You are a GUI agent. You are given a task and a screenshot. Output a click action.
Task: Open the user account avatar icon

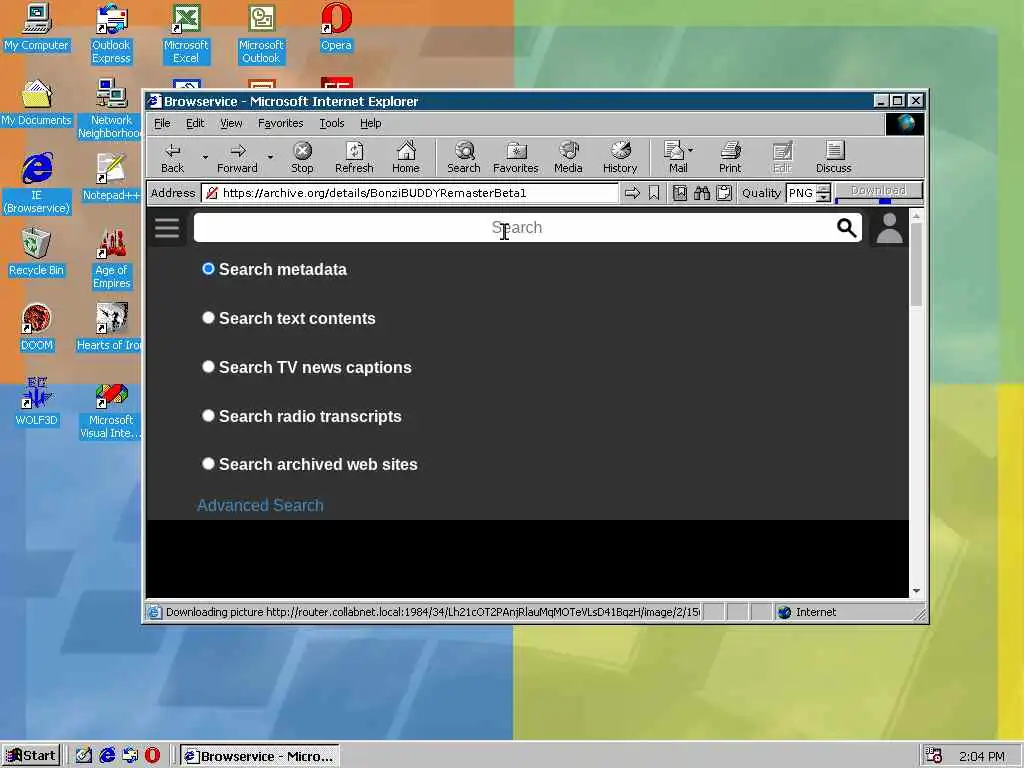889,228
